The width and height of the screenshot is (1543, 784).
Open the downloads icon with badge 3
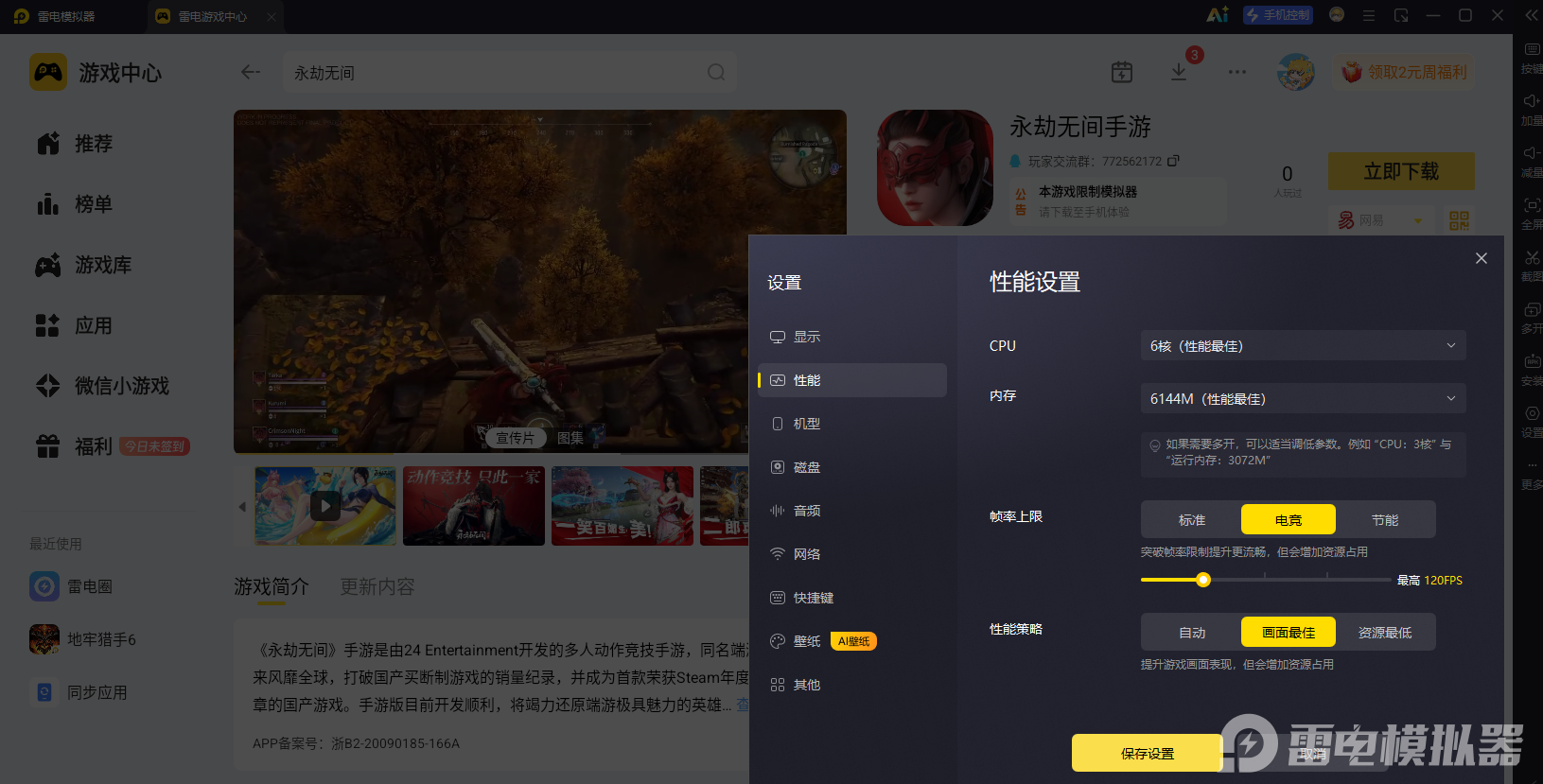[1179, 72]
